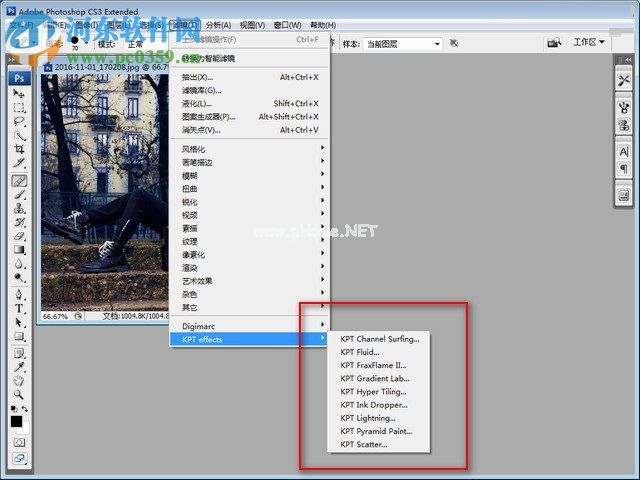
Task: Open Tool Presets panel in right dock
Action: click(624, 80)
